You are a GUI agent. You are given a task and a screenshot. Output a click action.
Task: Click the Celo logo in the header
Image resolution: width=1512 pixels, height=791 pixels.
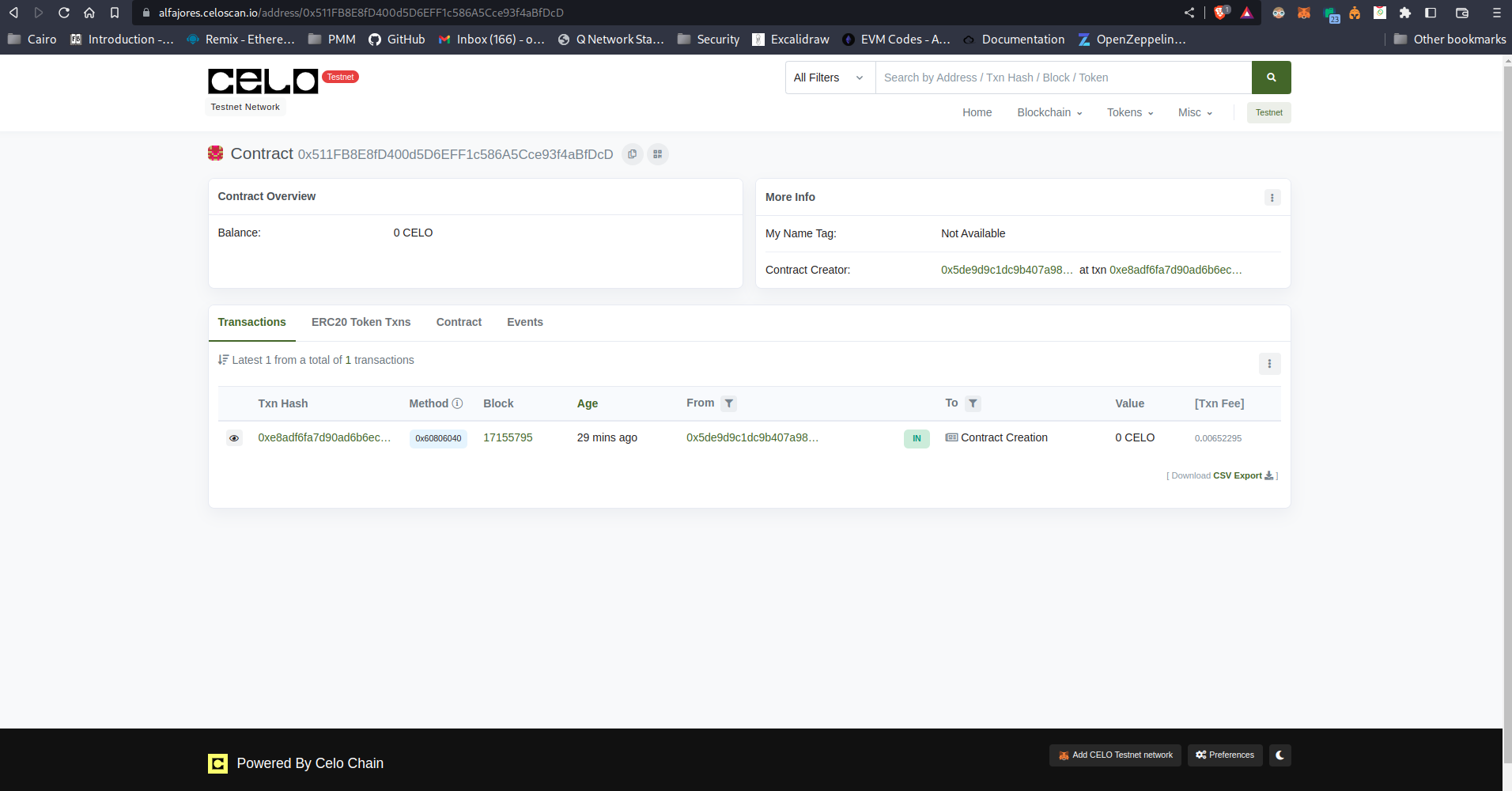coord(263,81)
